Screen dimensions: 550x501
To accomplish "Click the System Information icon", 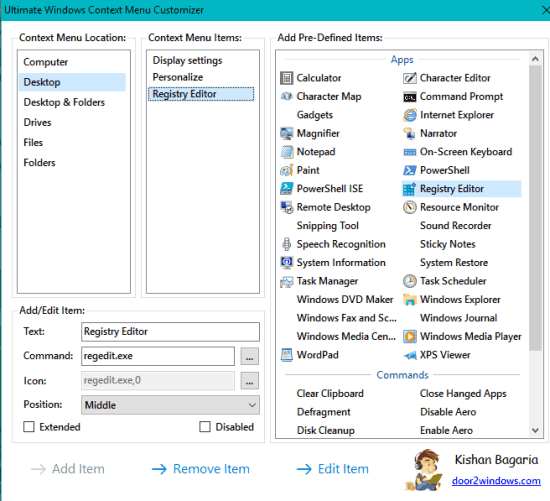I will [286, 262].
